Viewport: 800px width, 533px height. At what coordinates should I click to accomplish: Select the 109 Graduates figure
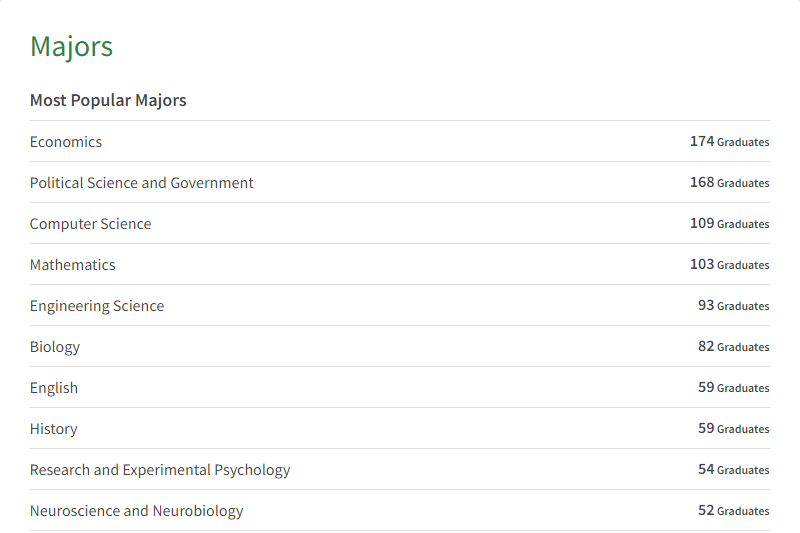point(729,224)
